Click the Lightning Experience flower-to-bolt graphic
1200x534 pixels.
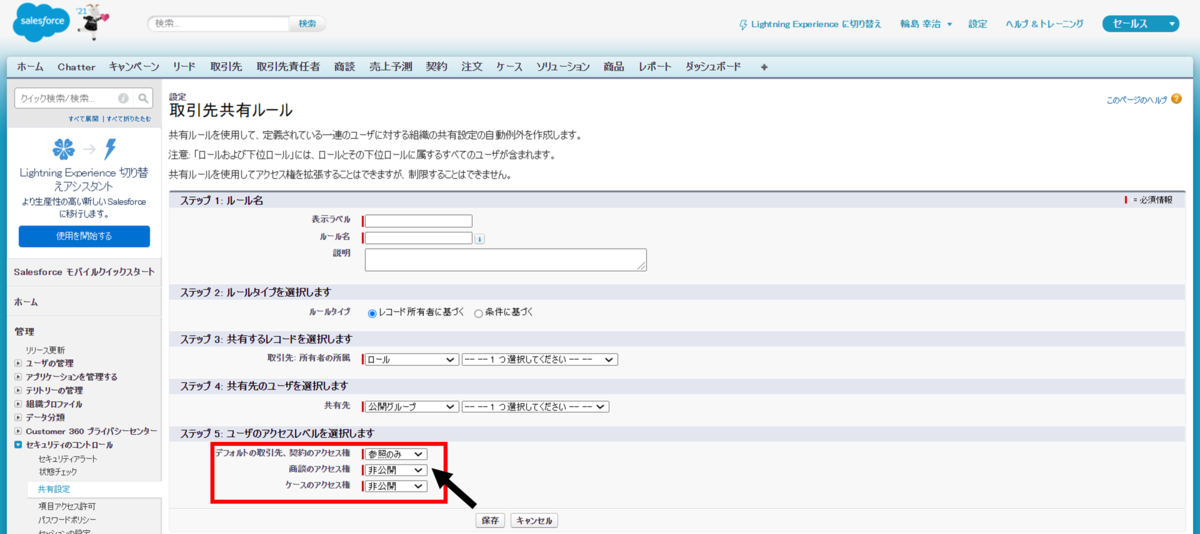click(84, 150)
